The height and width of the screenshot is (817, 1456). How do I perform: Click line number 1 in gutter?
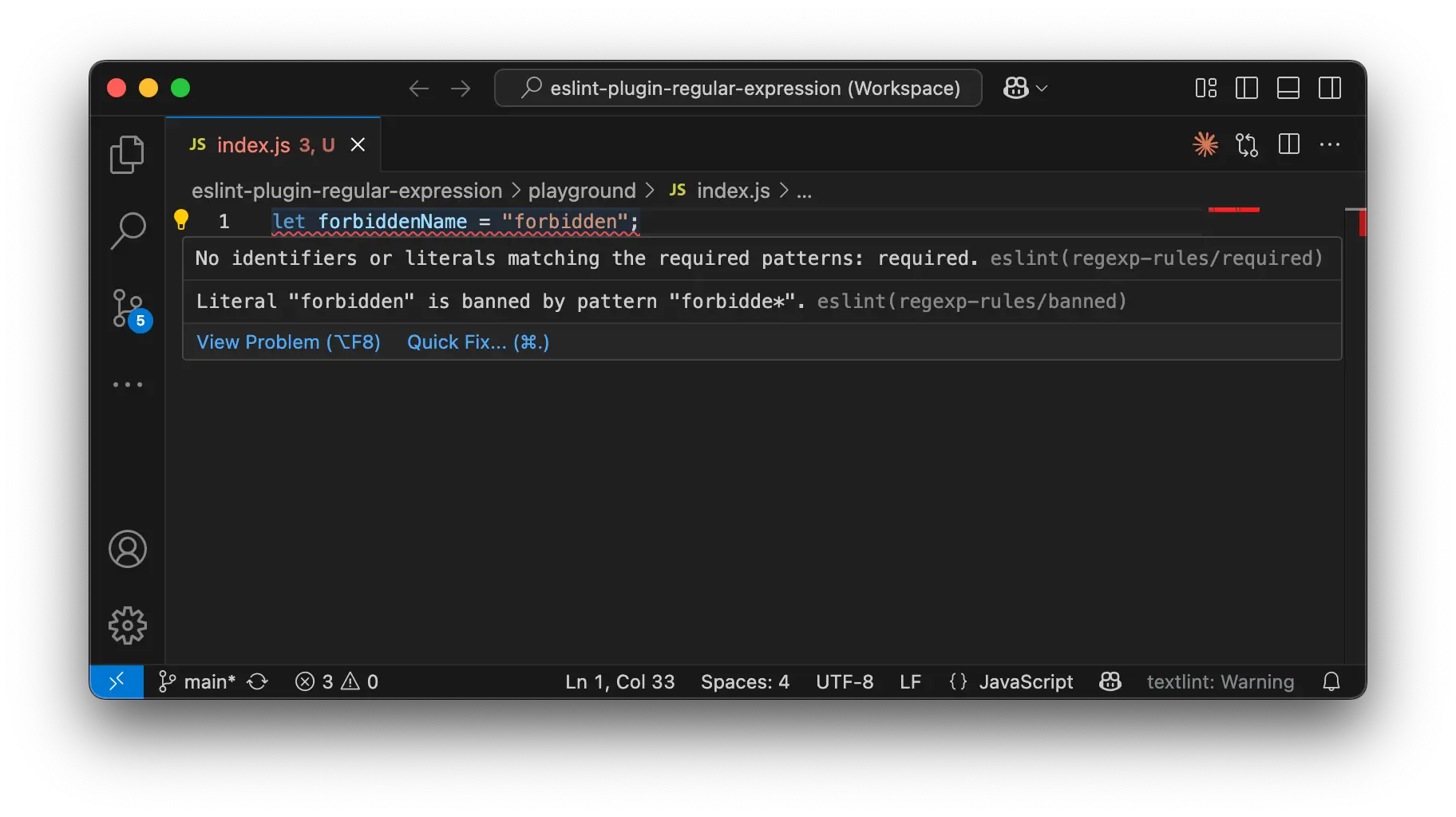pyautogui.click(x=224, y=221)
